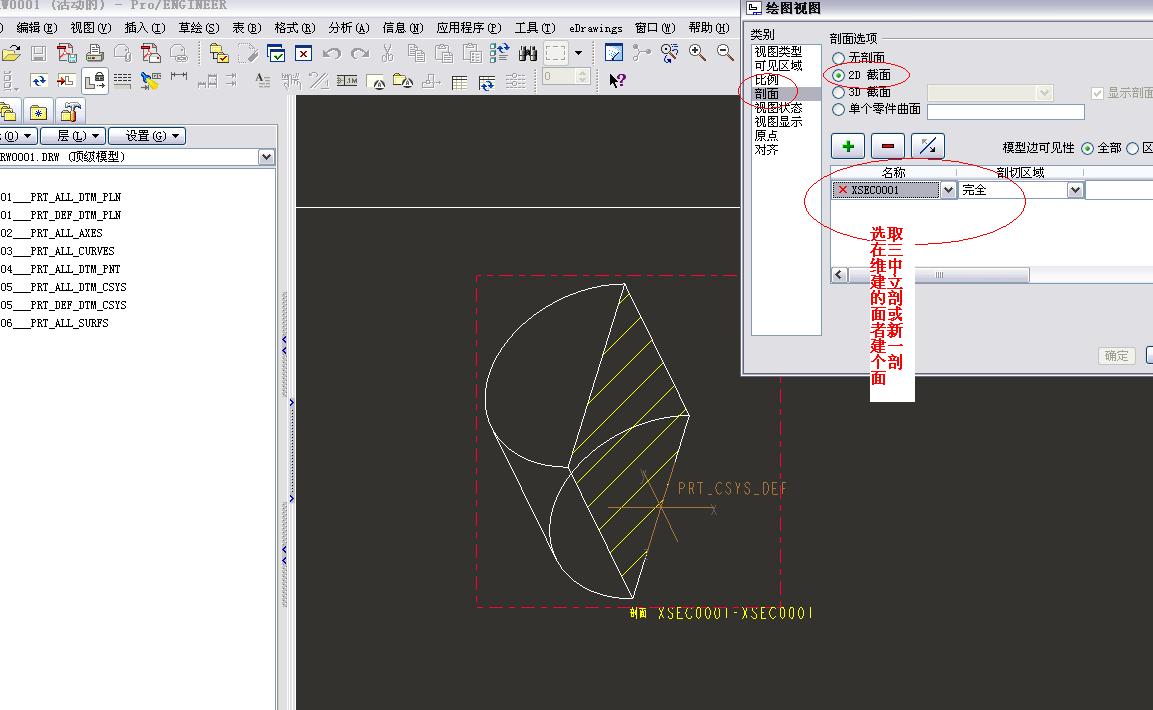Click the update tables icon
Screen dimensions: 1153x710
coord(487,82)
